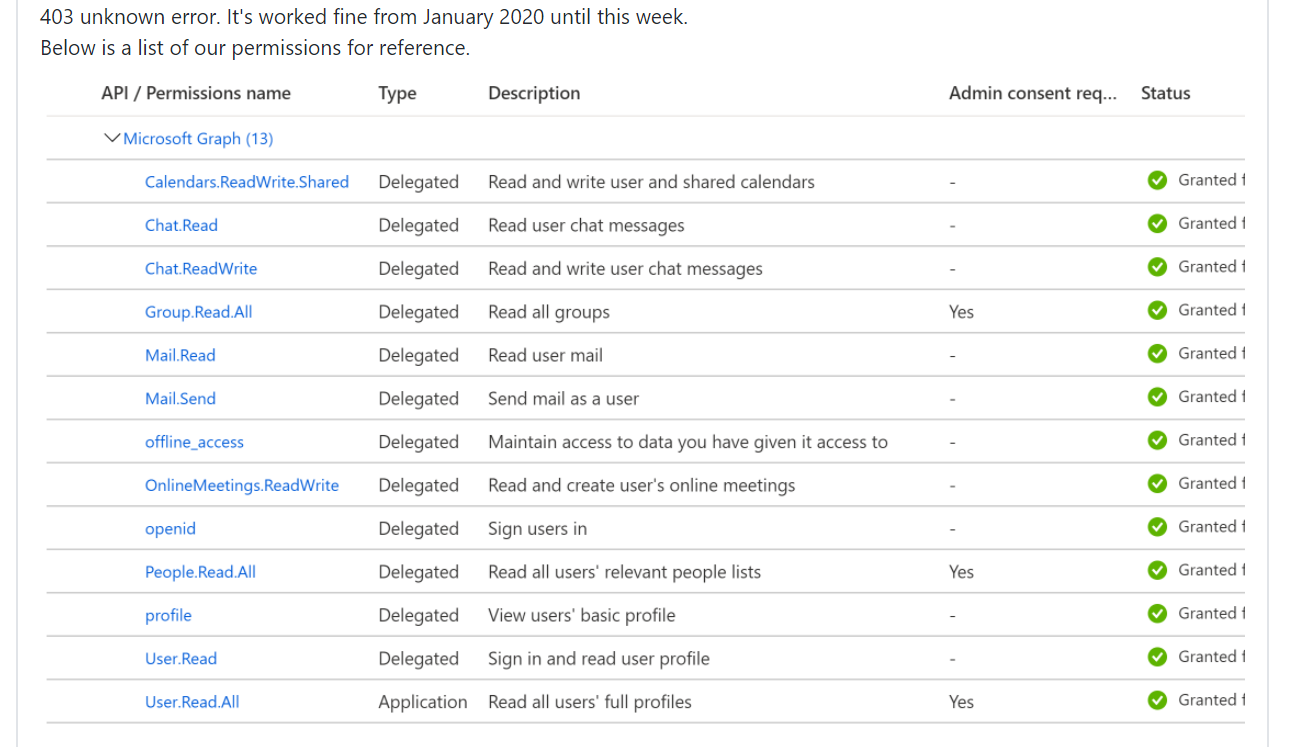Viewport: 1307px width, 747px height.
Task: Click the green status icon in Group.Read.All row
Action: (1157, 310)
